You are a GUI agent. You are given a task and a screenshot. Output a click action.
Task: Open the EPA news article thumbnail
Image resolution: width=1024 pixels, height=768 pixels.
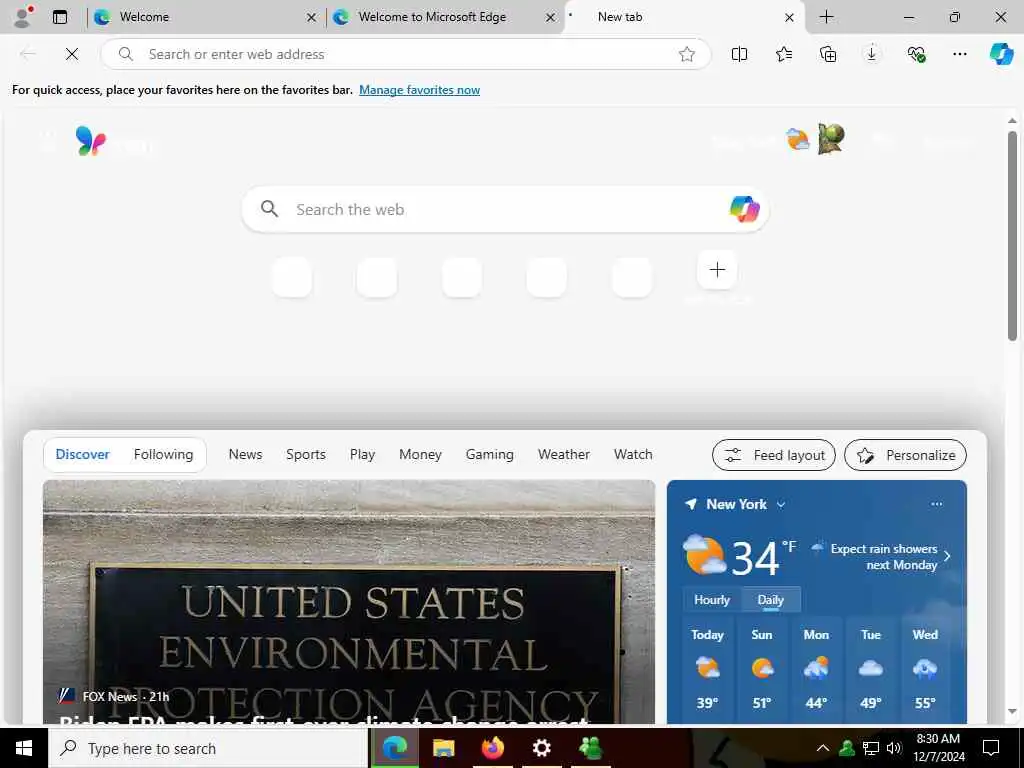pyautogui.click(x=349, y=602)
